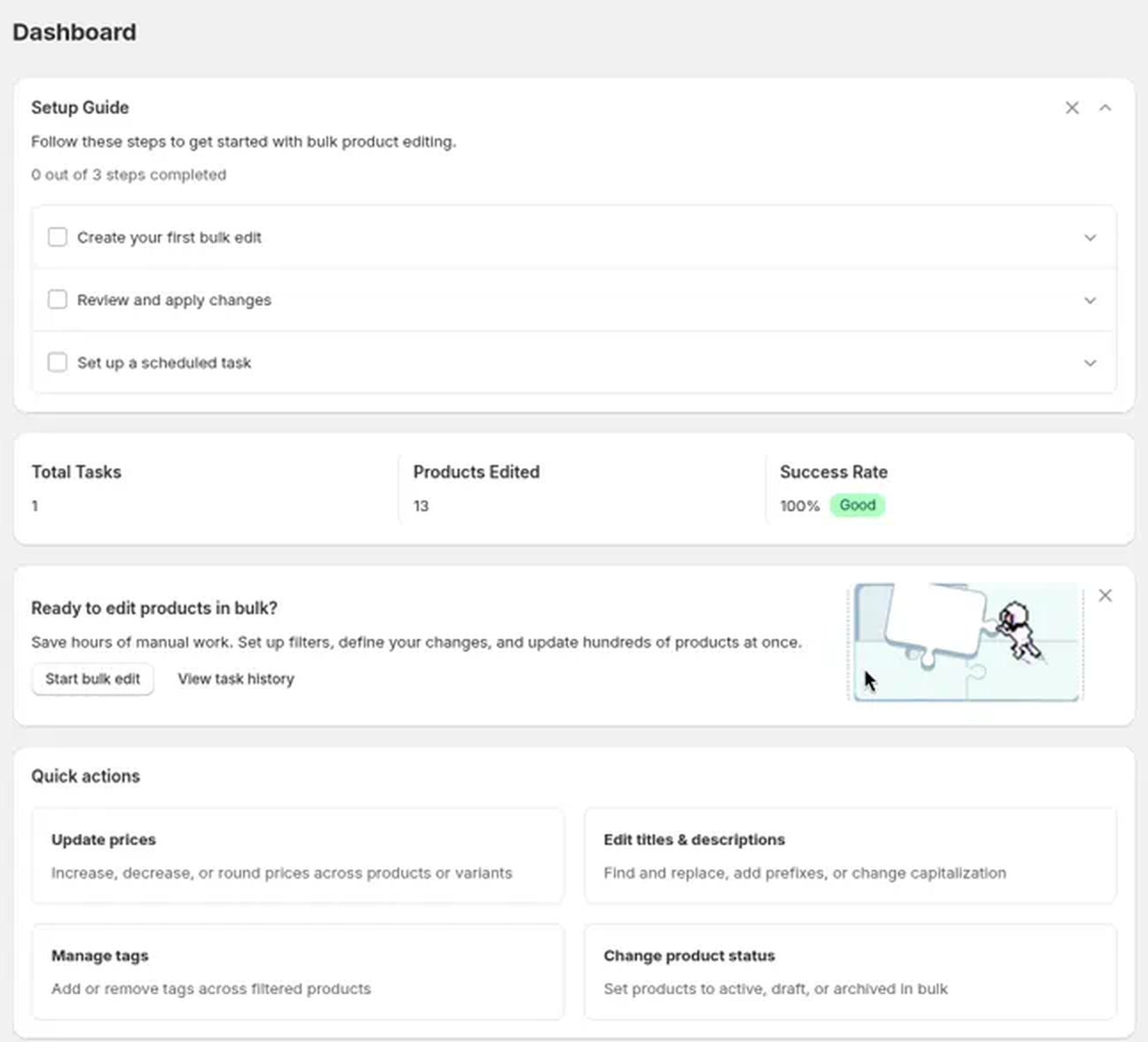This screenshot has height=1042, width=1148.
Task: Click the green 'Good' success badge
Action: 857,505
